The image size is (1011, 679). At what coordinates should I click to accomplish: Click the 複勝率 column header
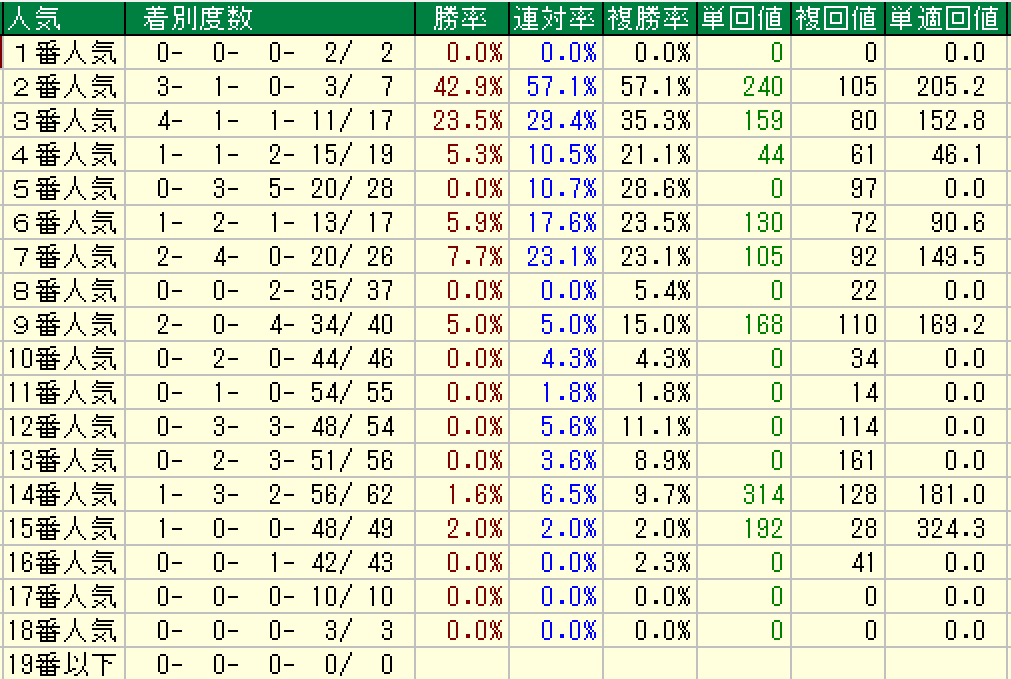649,18
